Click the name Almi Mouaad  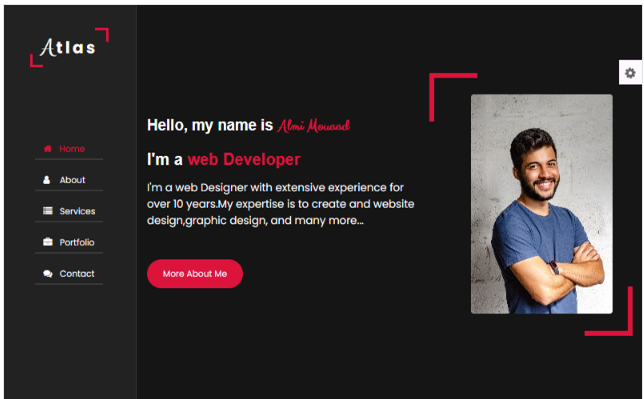(x=313, y=126)
